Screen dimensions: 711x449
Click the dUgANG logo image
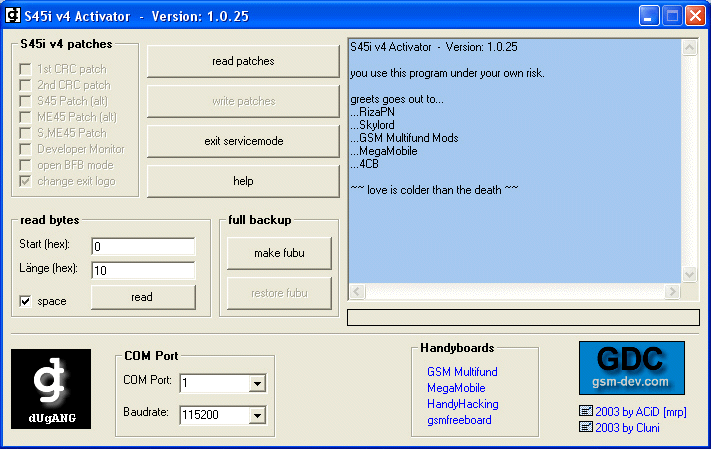[51, 389]
